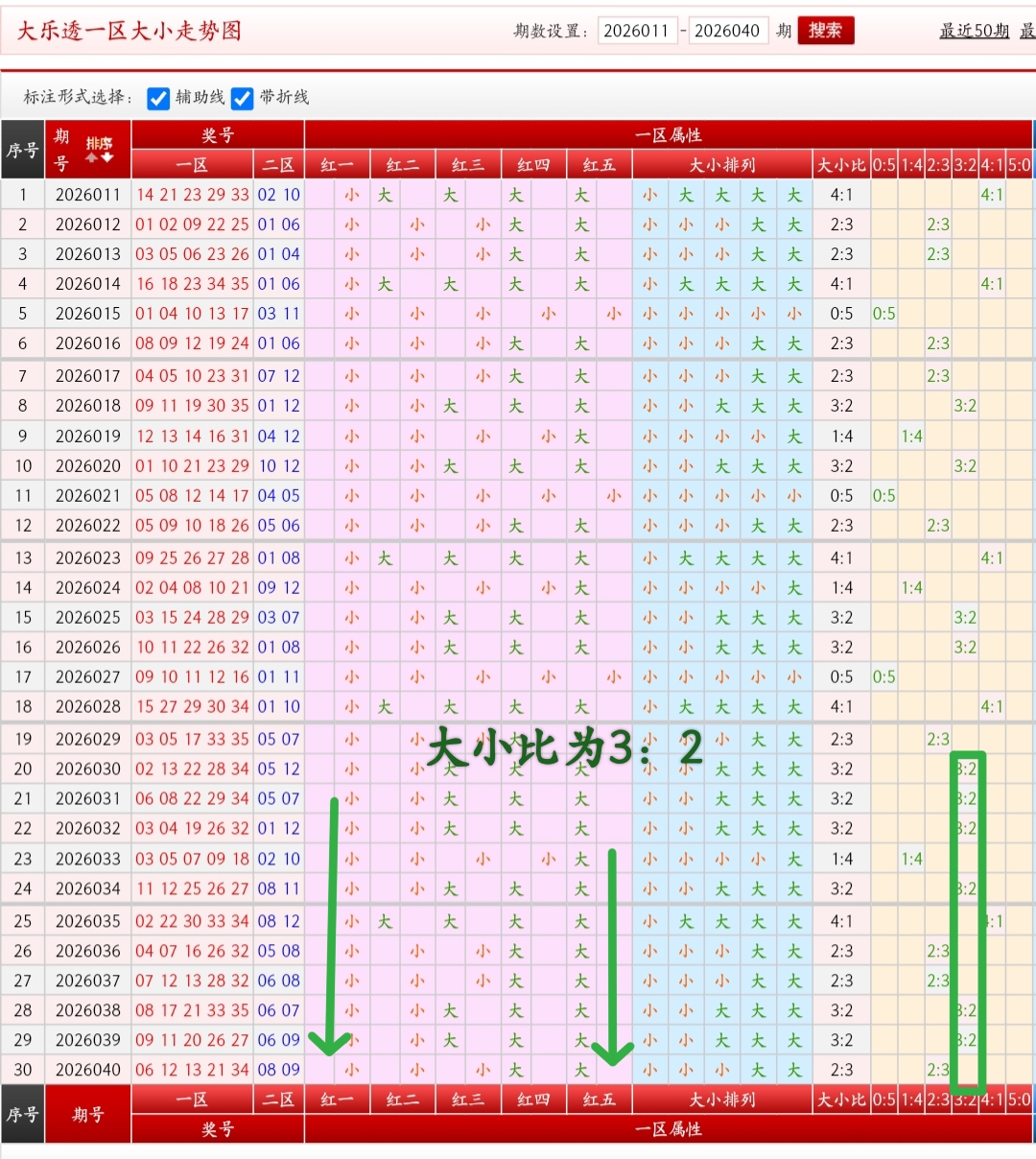Select the row for period 2026015
Screen dimensions: 1036x1159
click(x=88, y=314)
